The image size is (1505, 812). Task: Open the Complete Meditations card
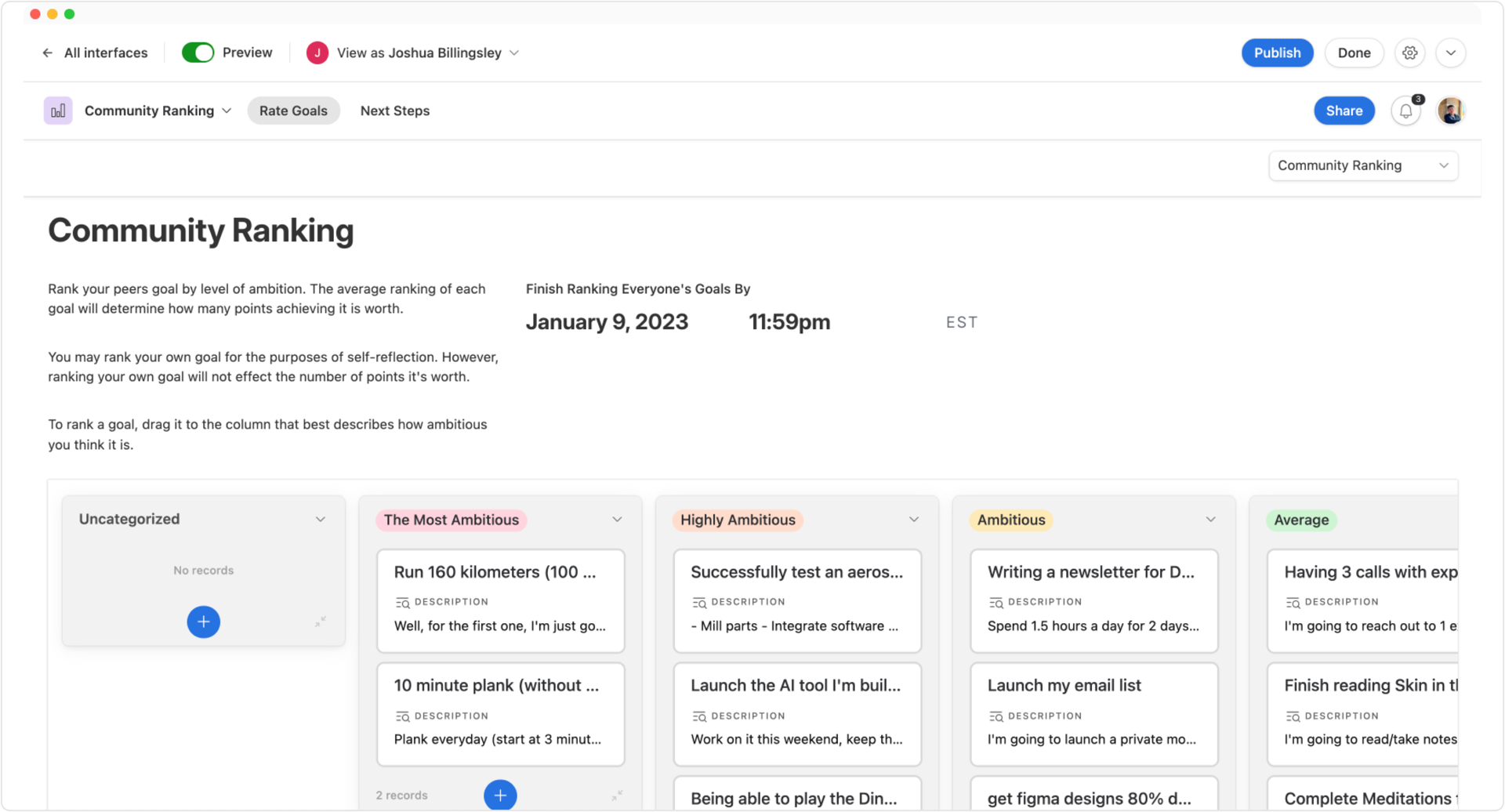(1362, 794)
